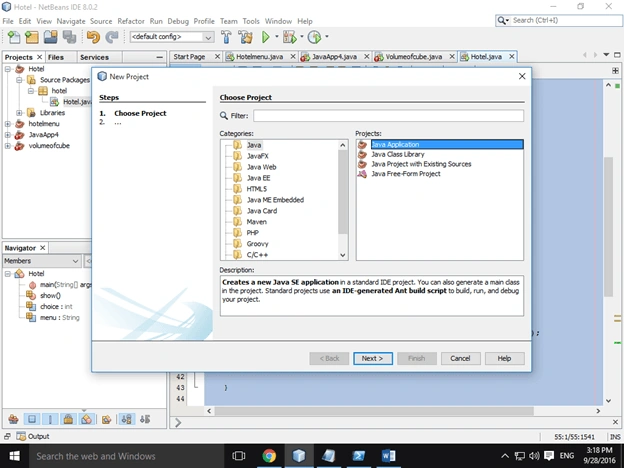
Task: Toggle the show fields navigator filter
Action: point(32,419)
